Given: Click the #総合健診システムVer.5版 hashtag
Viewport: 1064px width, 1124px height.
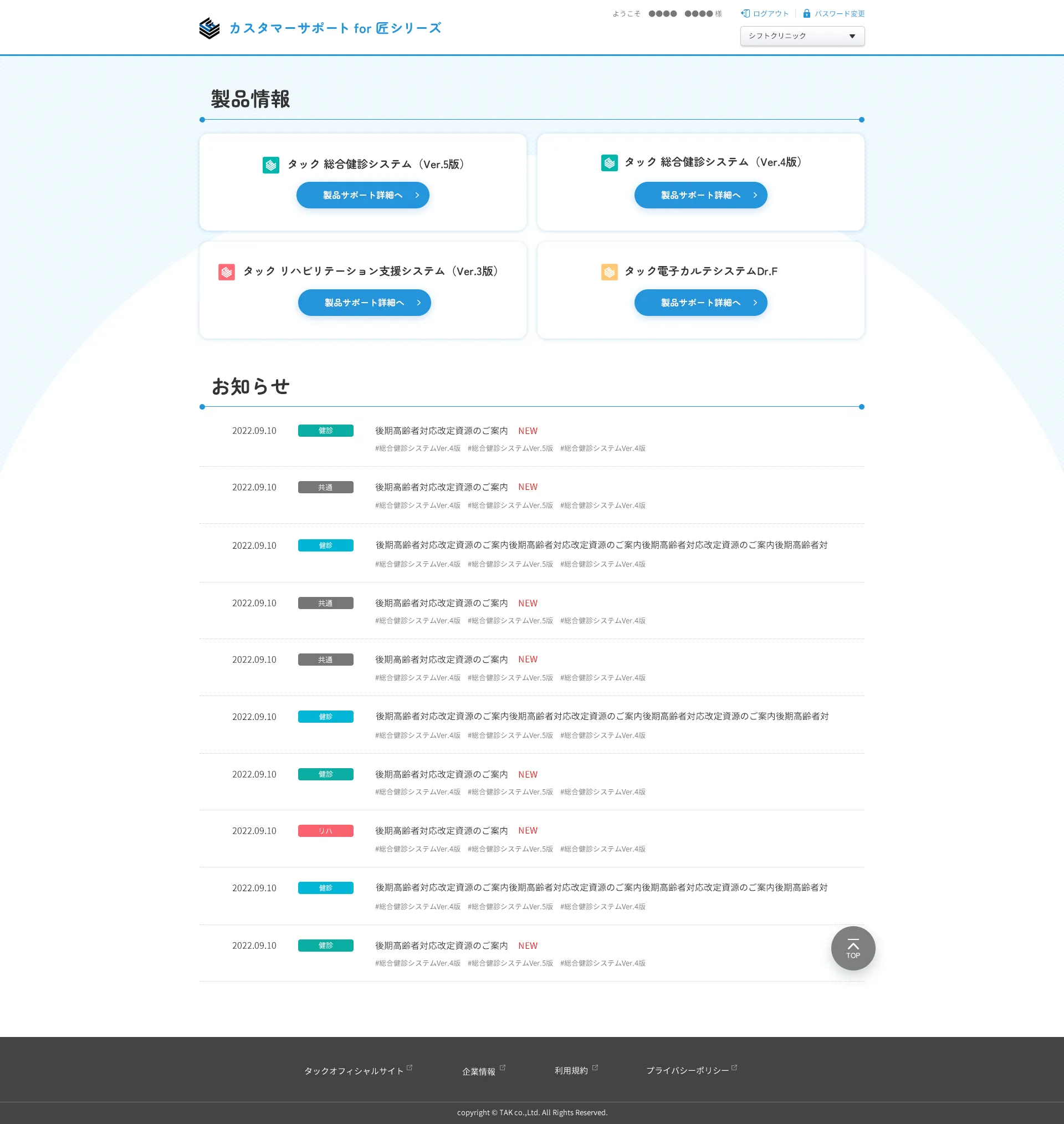Looking at the screenshot, I should (509, 448).
